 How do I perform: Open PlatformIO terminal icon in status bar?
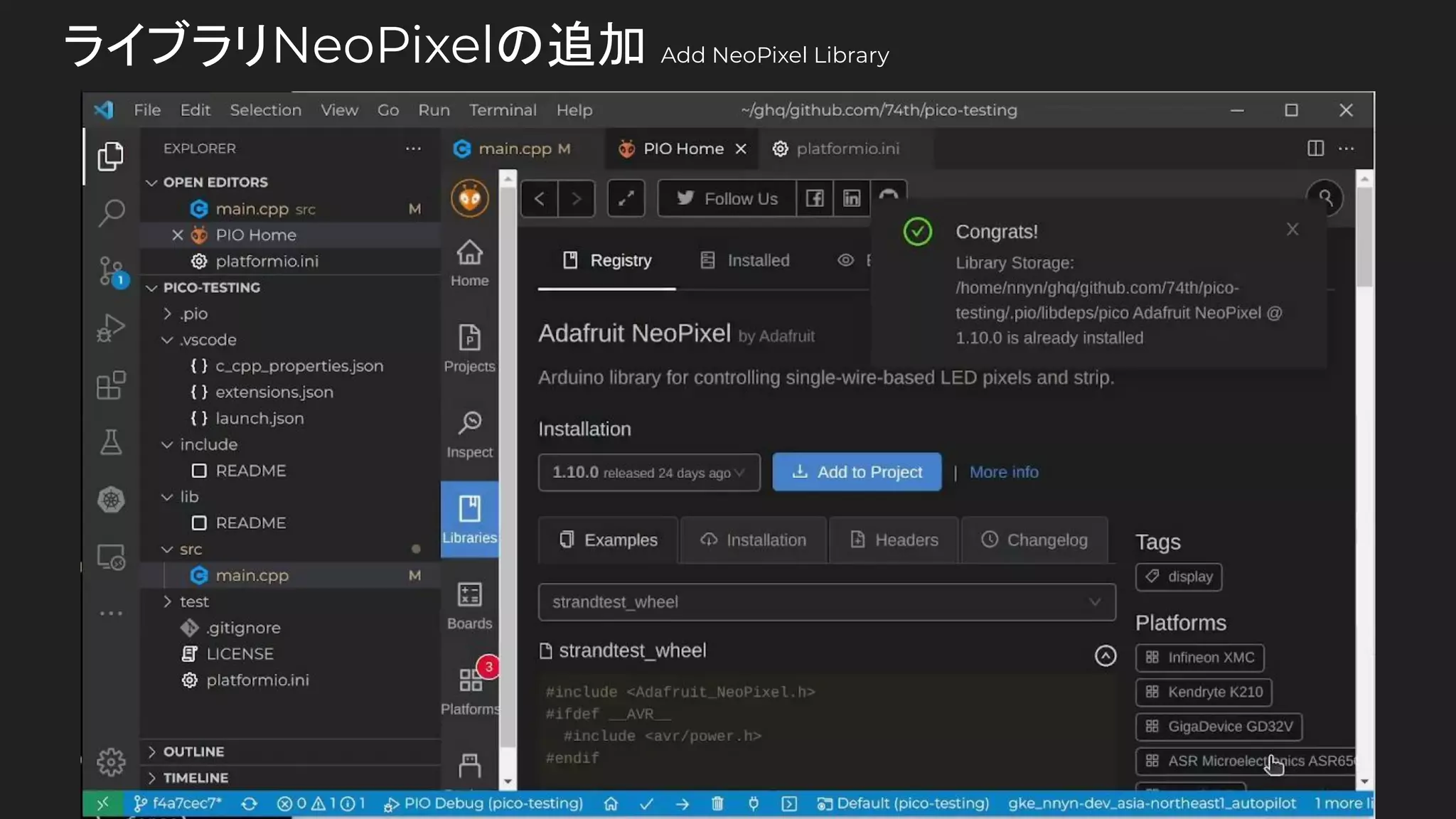pos(789,803)
